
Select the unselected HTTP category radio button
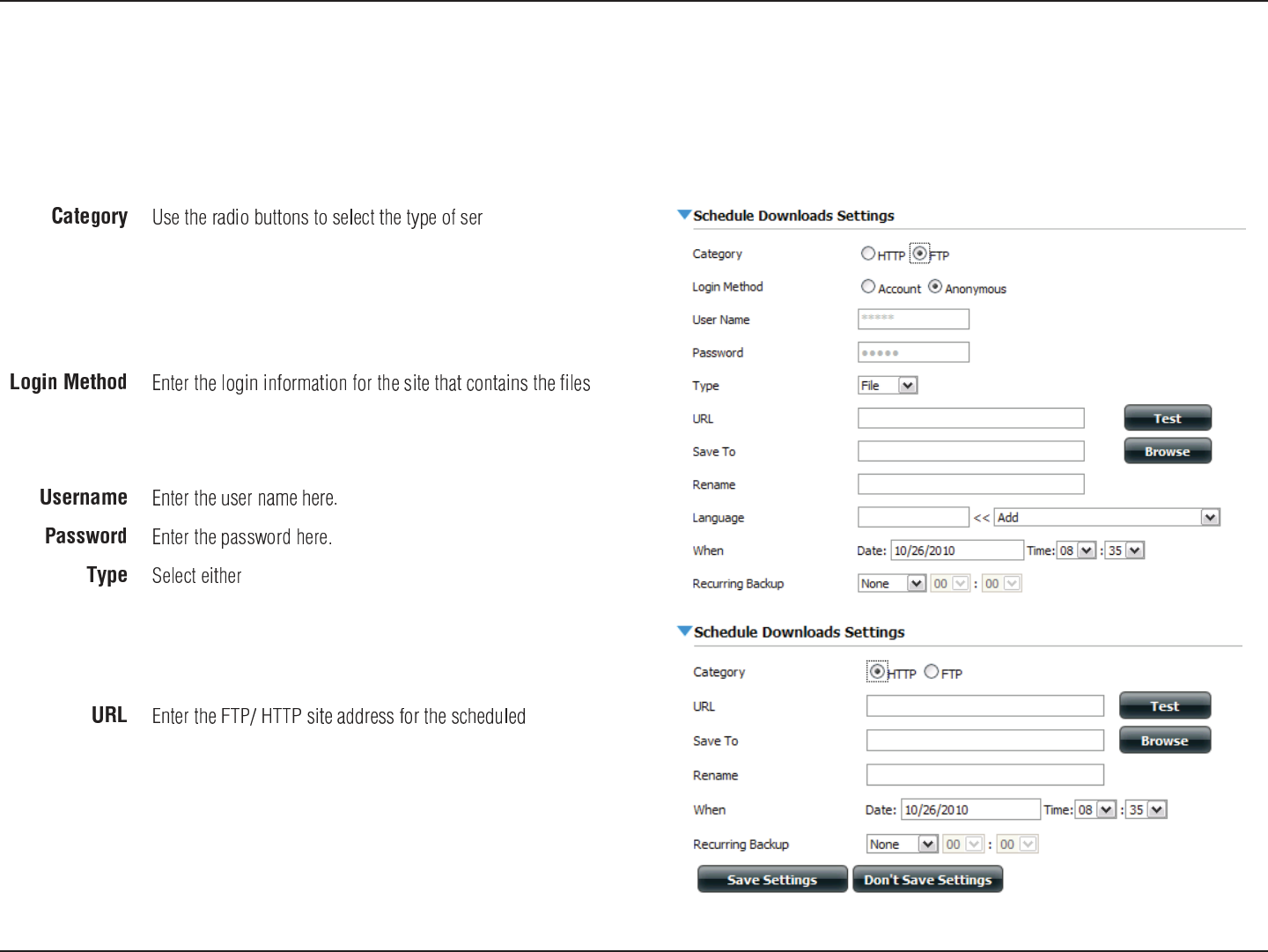coord(868,254)
